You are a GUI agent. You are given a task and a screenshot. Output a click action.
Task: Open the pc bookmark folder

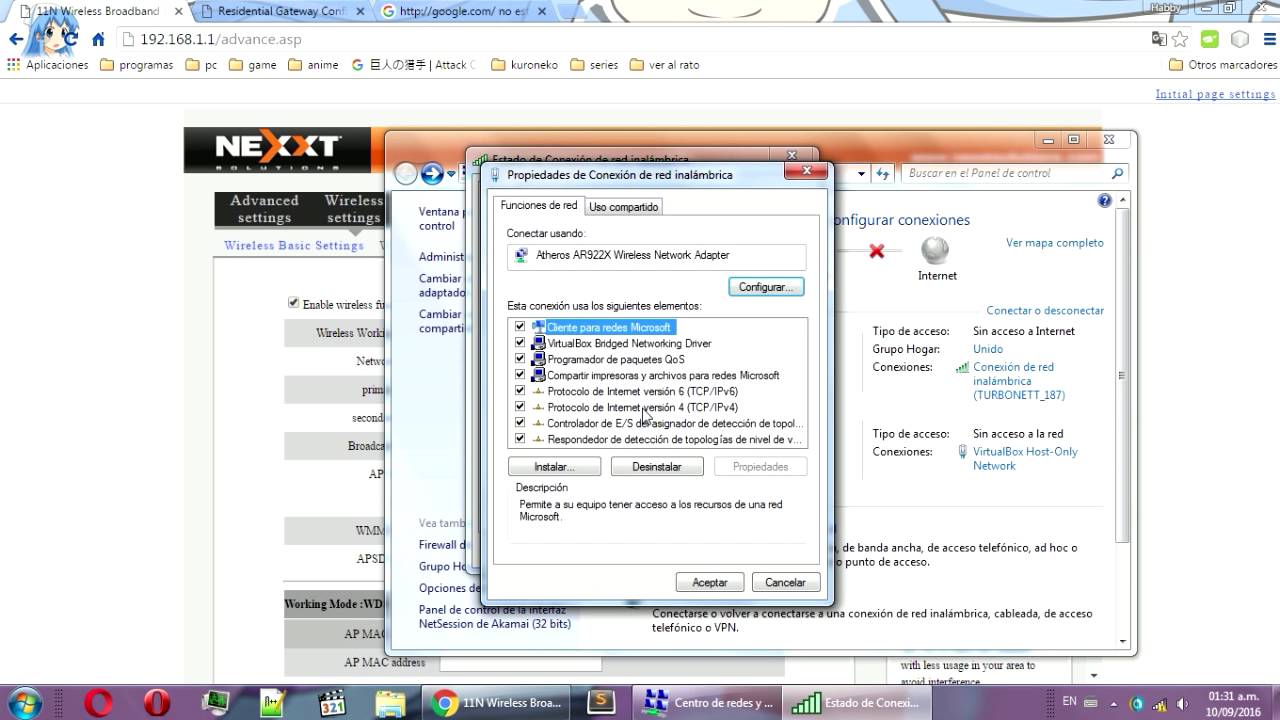pos(201,65)
